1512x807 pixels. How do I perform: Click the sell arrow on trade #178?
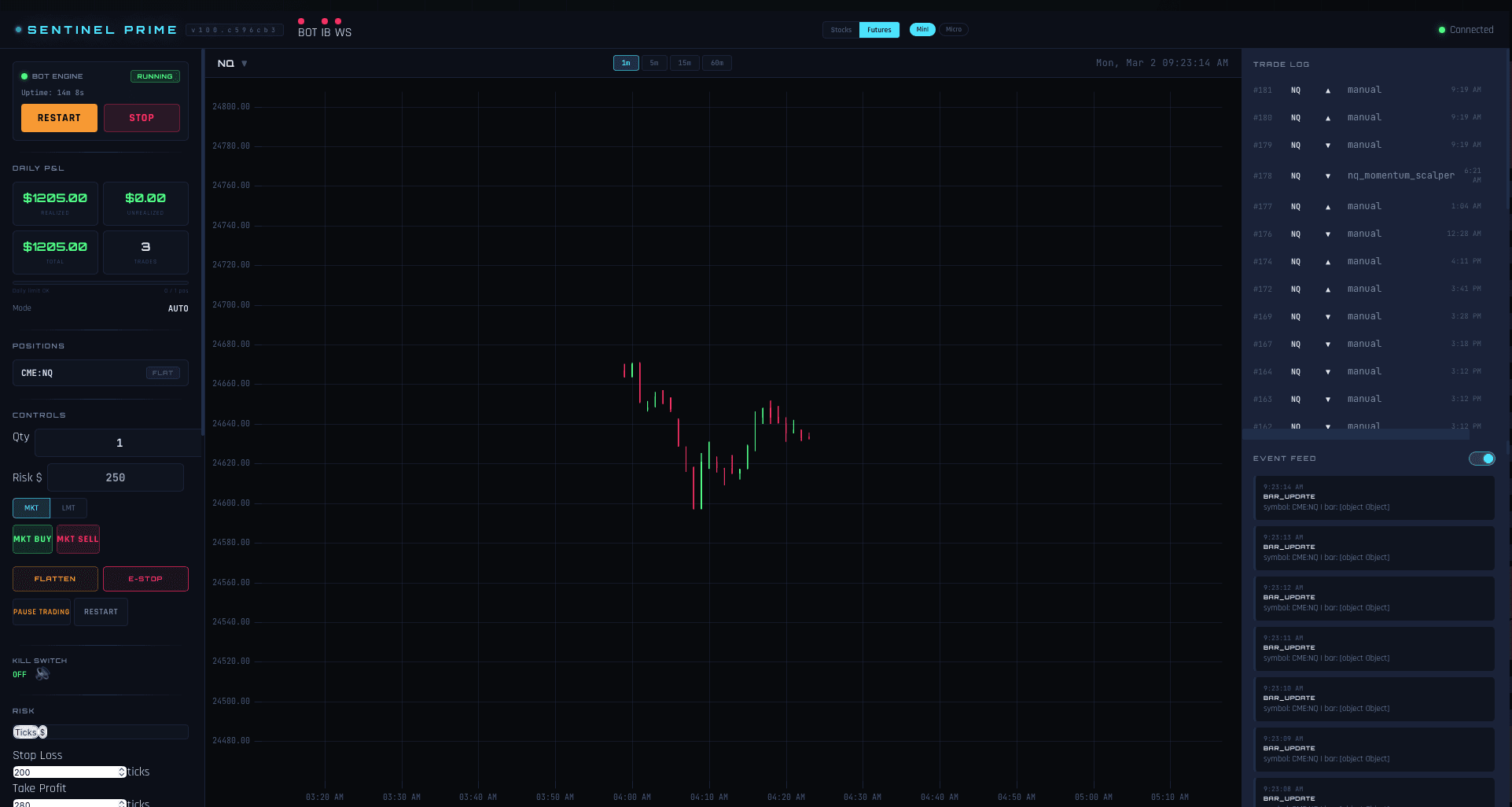point(1327,176)
